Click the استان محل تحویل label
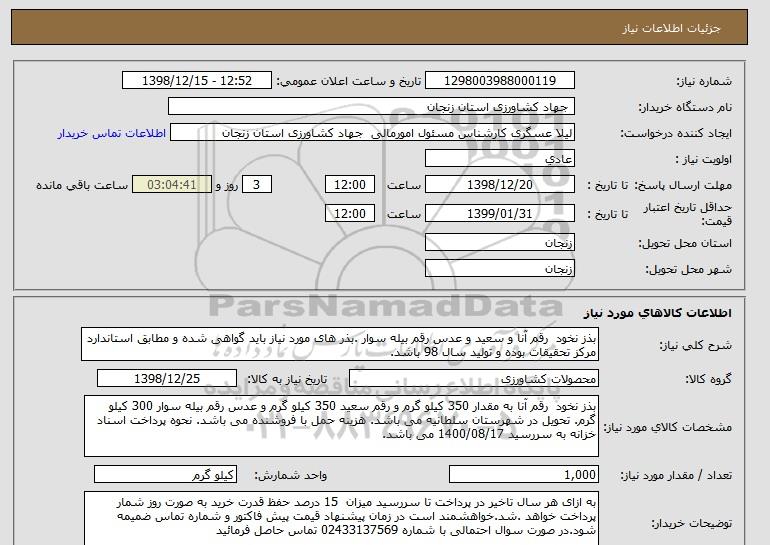 685,243
